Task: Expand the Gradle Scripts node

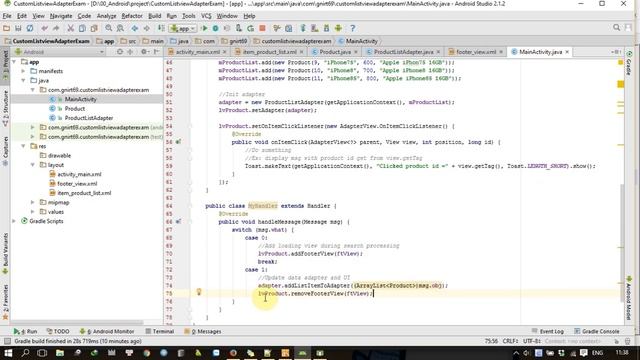Action: 15,221
